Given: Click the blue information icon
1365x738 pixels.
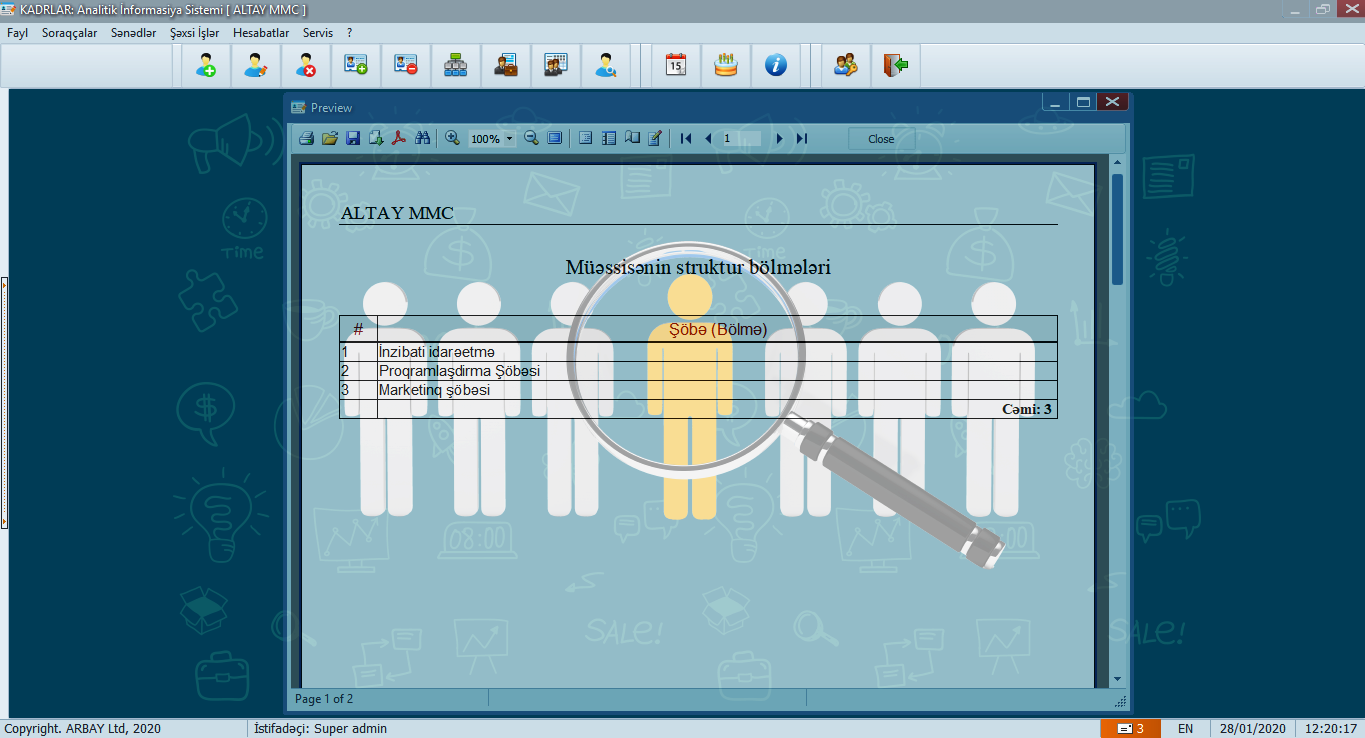Looking at the screenshot, I should click(x=776, y=66).
